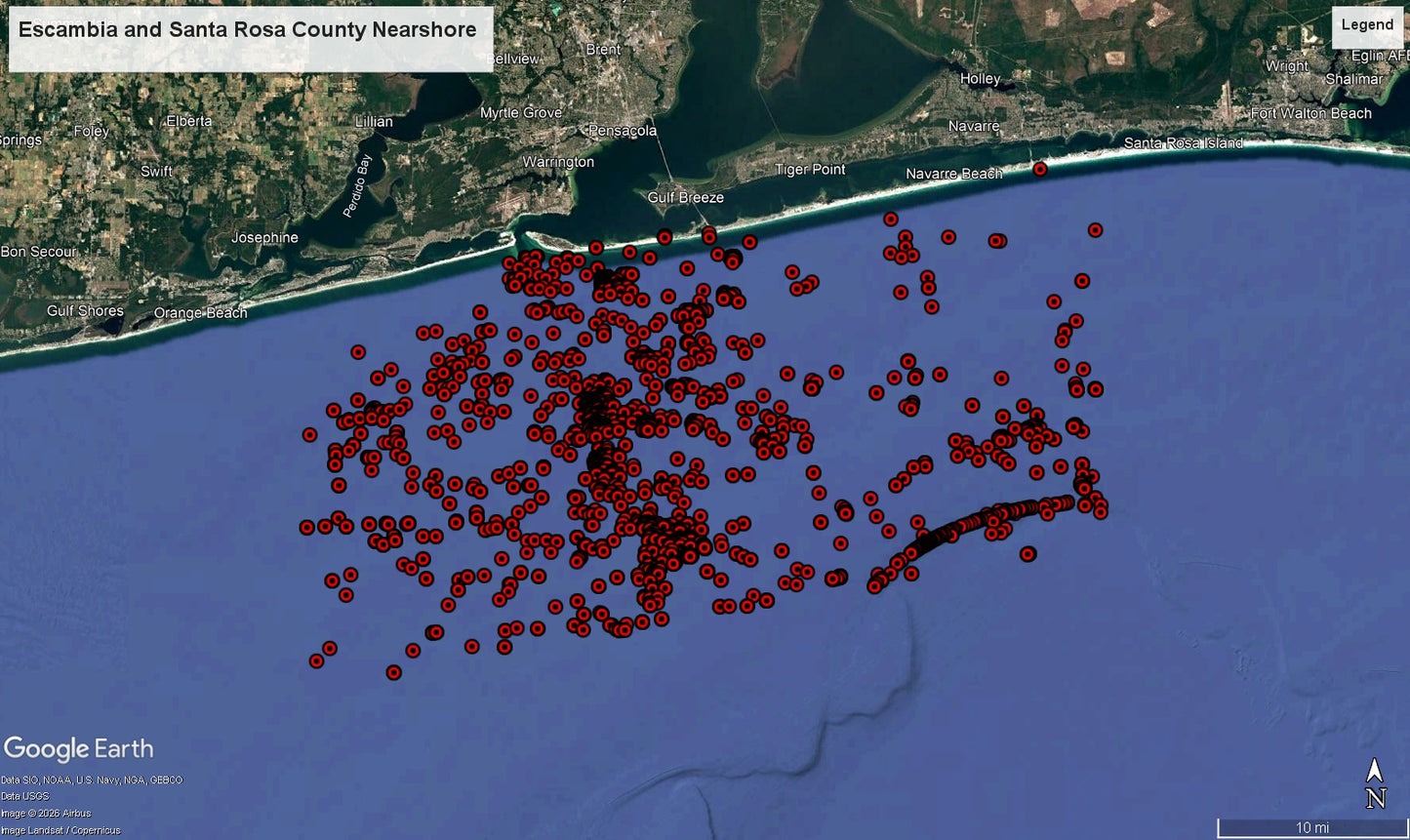Viewport: 1410px width, 840px height.
Task: Click the 'Image © 2026 Airbus' attribution
Action: (x=46, y=814)
